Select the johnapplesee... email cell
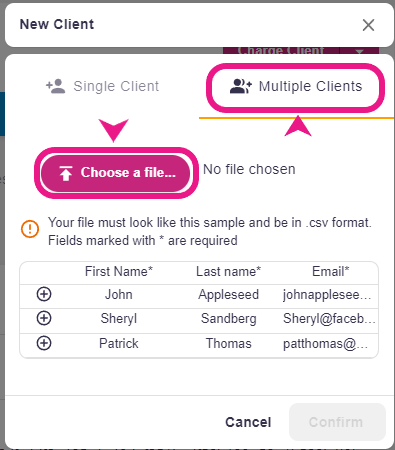This screenshot has width=395, height=450. click(327, 295)
